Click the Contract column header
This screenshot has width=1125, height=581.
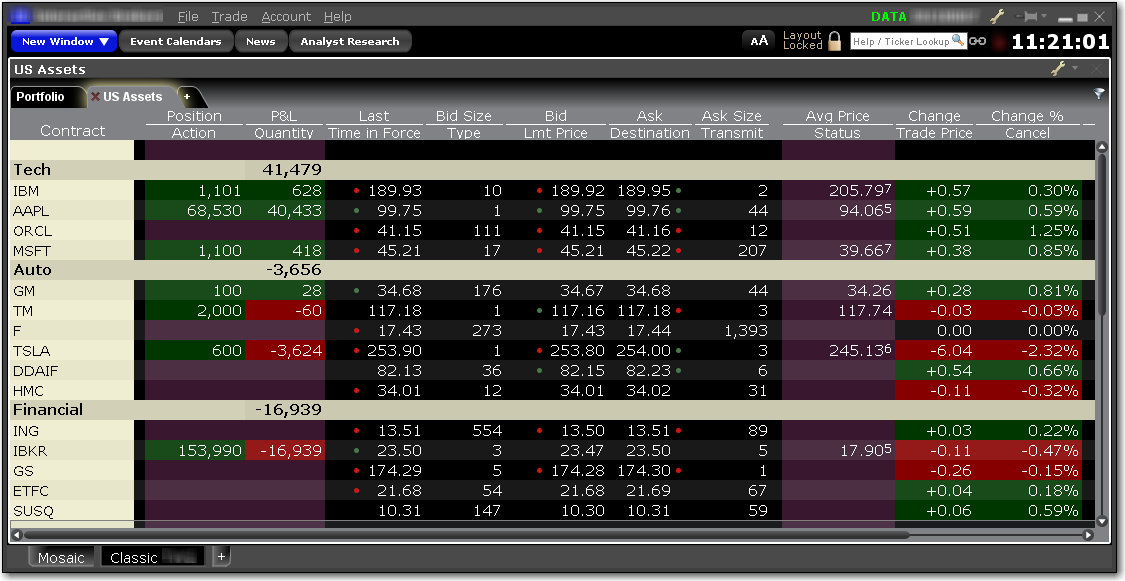click(72, 131)
